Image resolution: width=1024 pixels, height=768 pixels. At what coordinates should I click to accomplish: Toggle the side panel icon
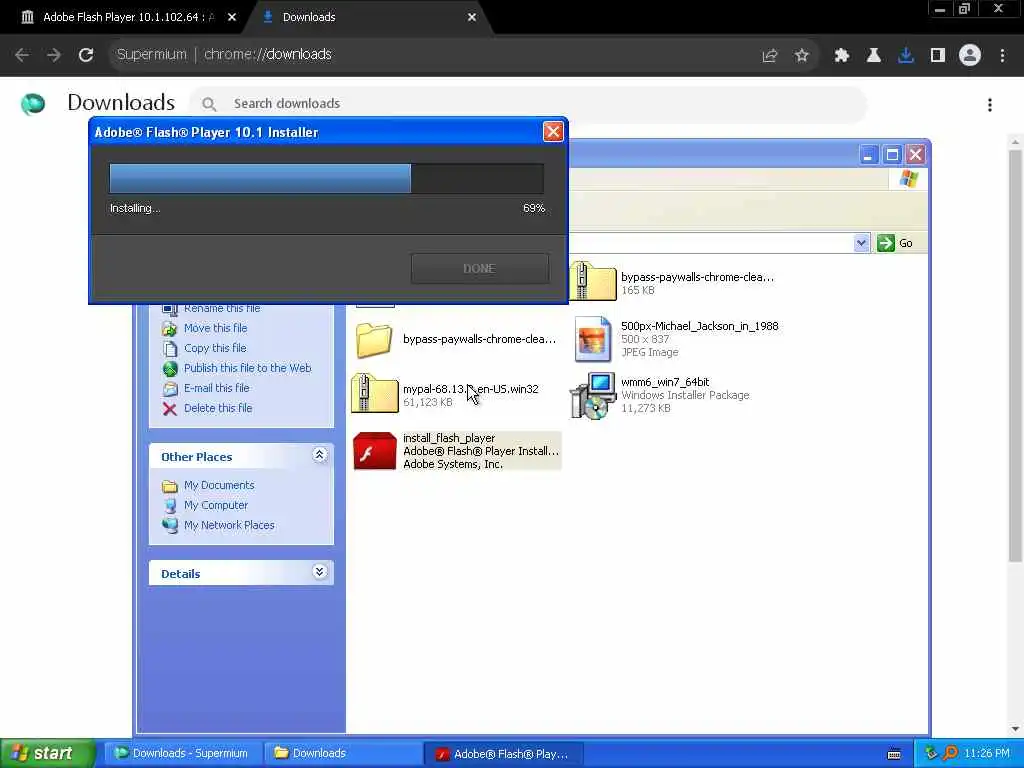(x=938, y=56)
